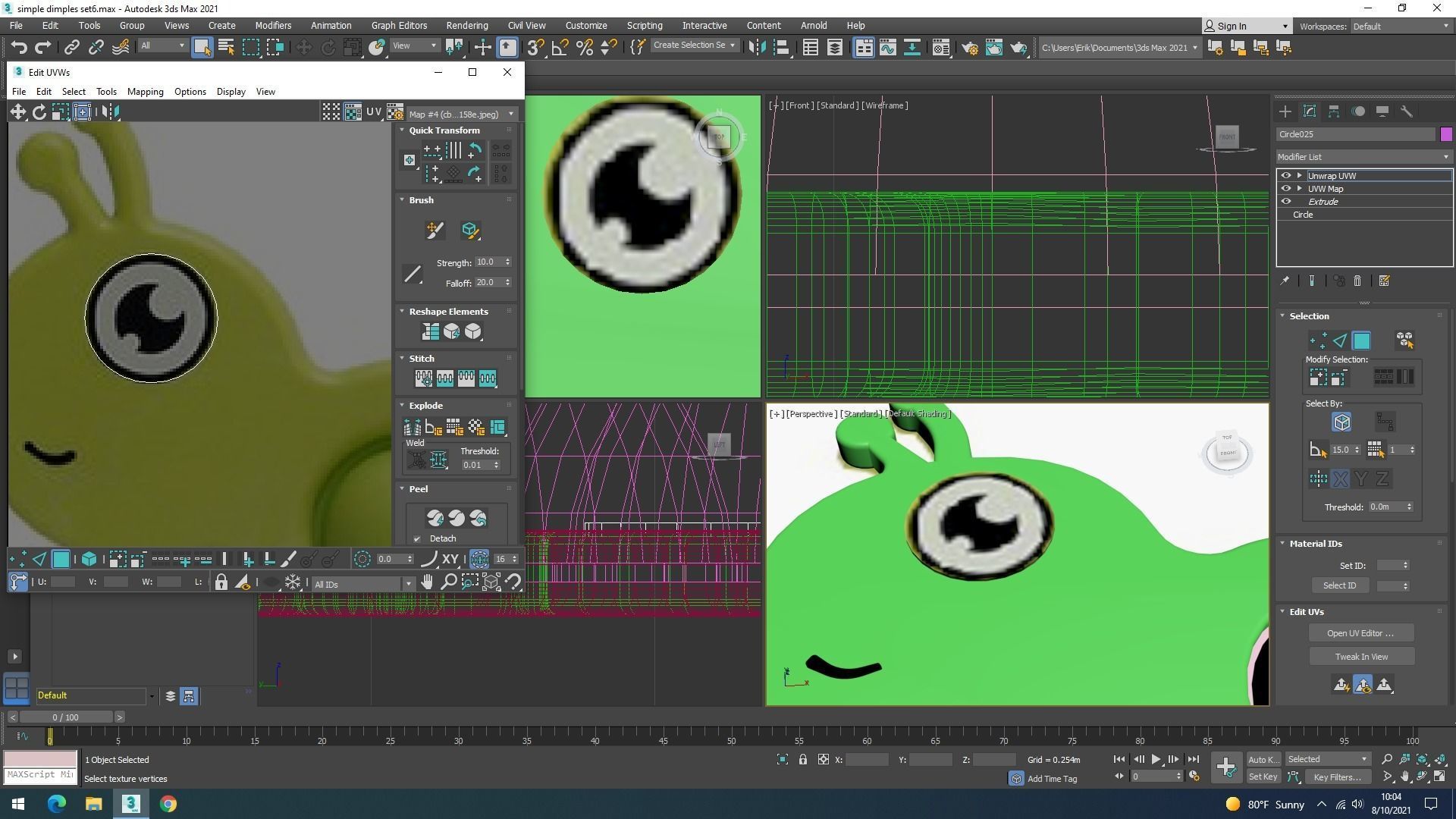The width and height of the screenshot is (1456, 819).
Task: Select the Angle Snap toggle icon
Action: tap(560, 48)
